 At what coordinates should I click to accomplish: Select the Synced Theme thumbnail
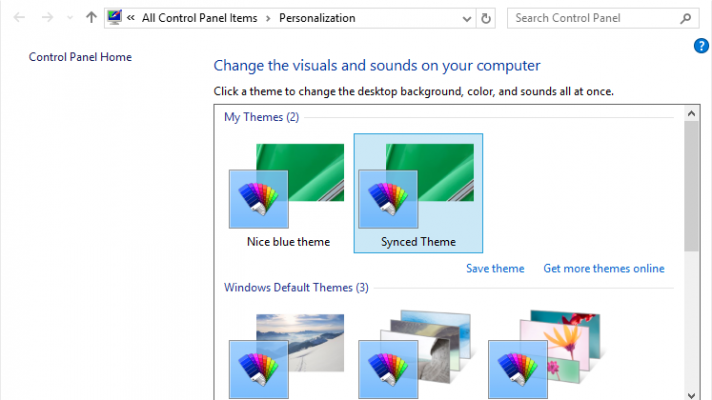[418, 190]
